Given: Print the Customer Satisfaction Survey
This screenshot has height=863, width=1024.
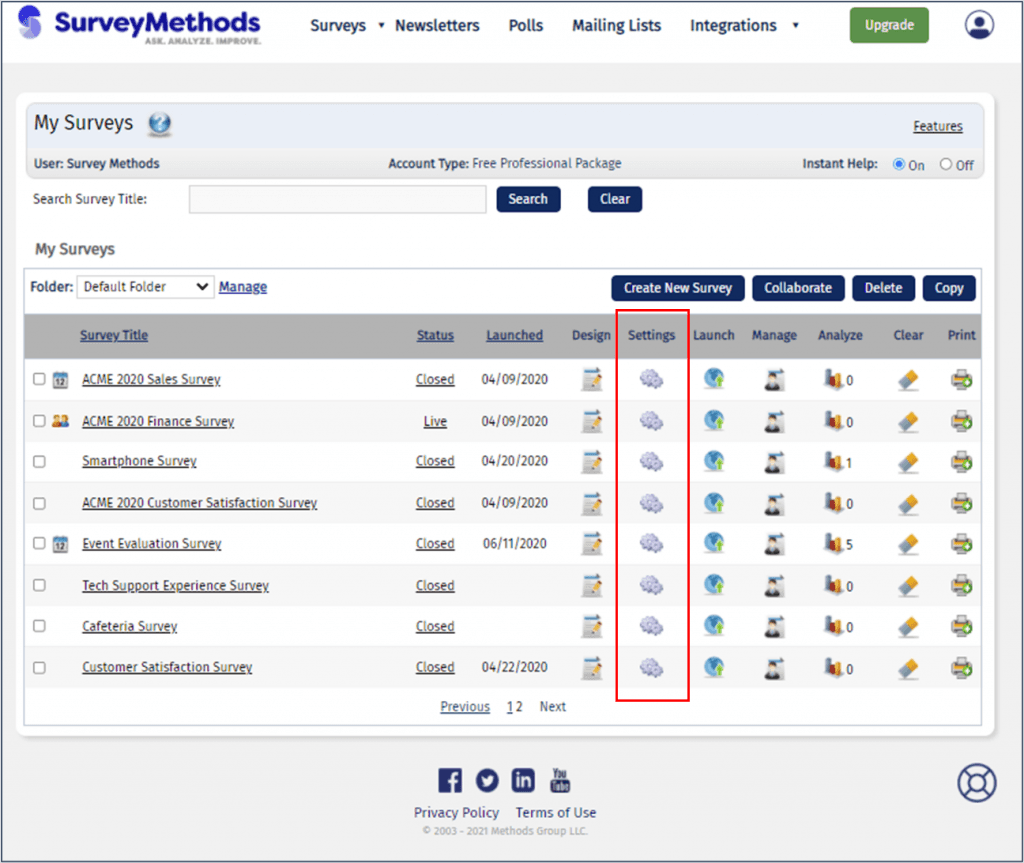Looking at the screenshot, I should point(961,668).
